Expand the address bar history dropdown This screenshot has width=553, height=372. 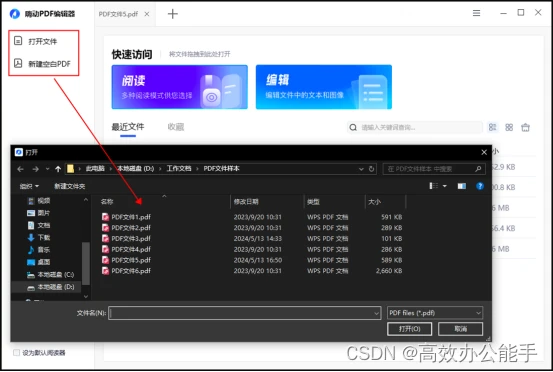[x=361, y=169]
